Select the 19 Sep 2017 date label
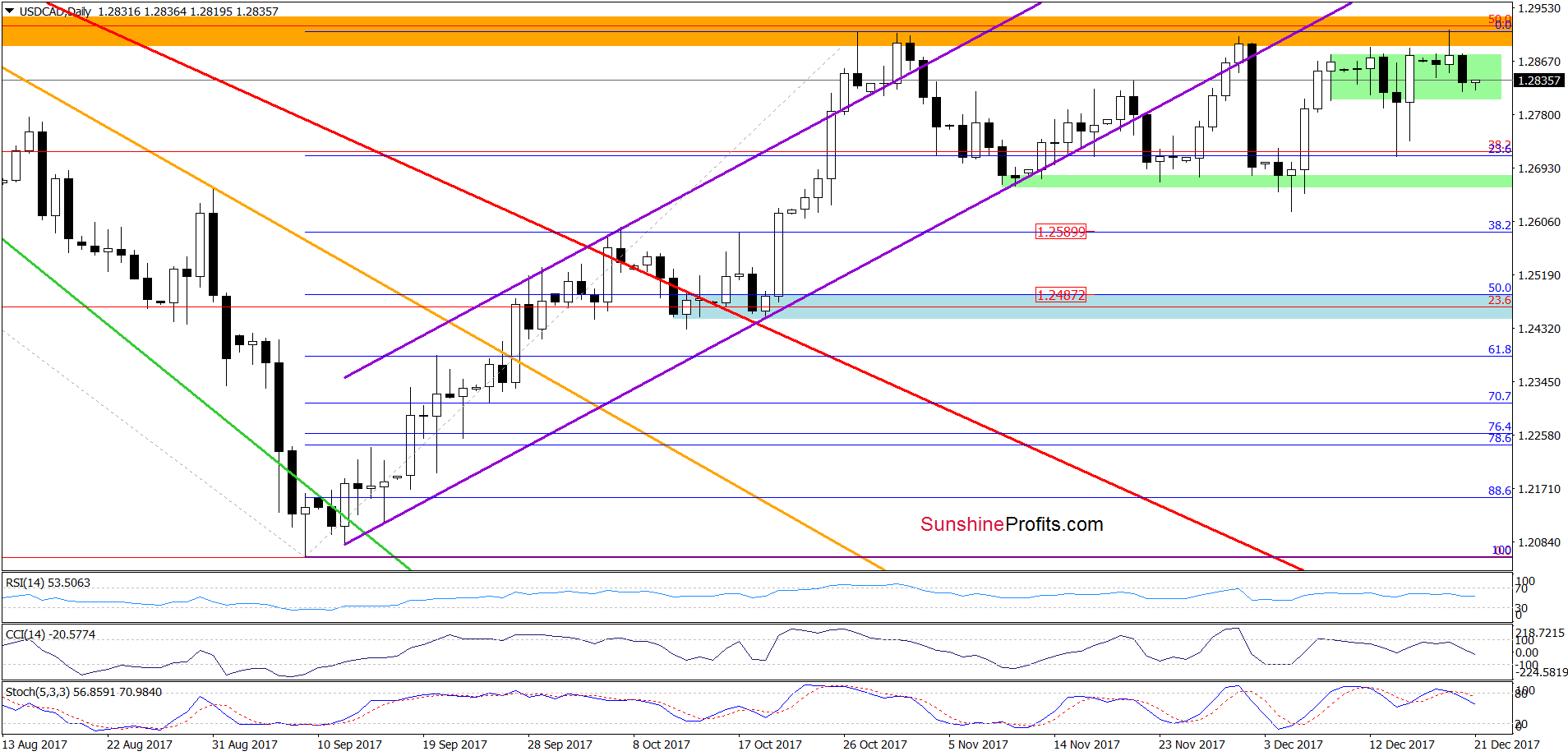1568x756 pixels. (454, 744)
